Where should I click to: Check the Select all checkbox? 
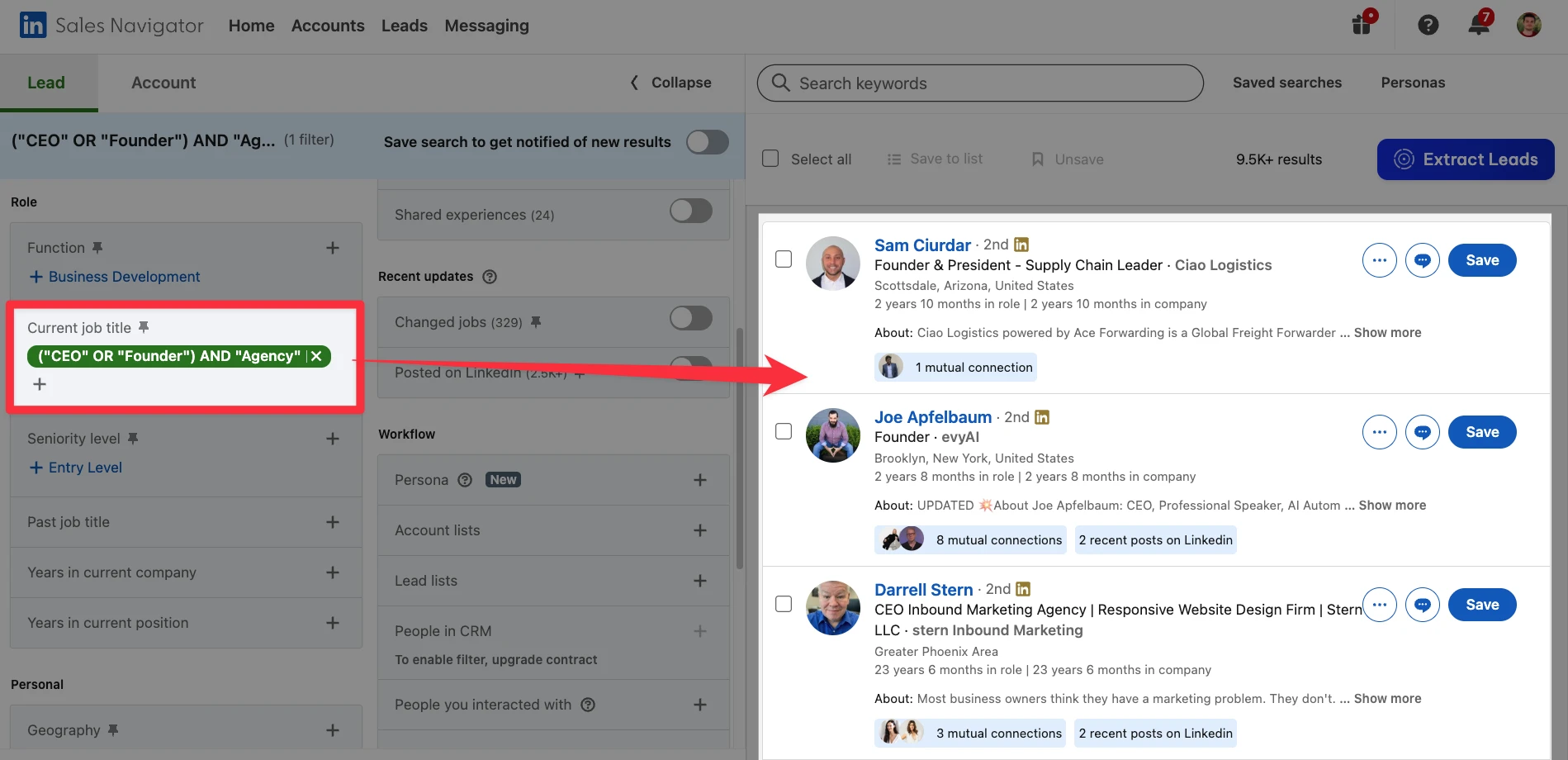click(x=770, y=159)
